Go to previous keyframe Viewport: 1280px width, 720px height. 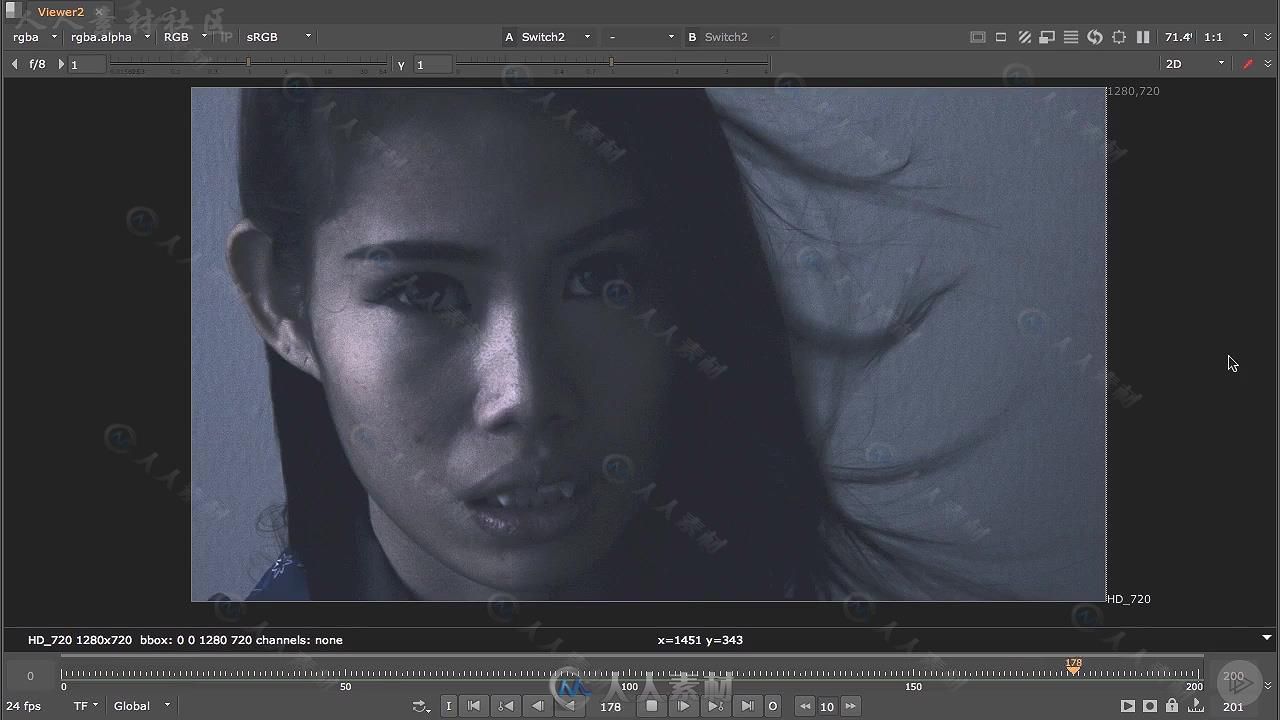click(x=506, y=706)
